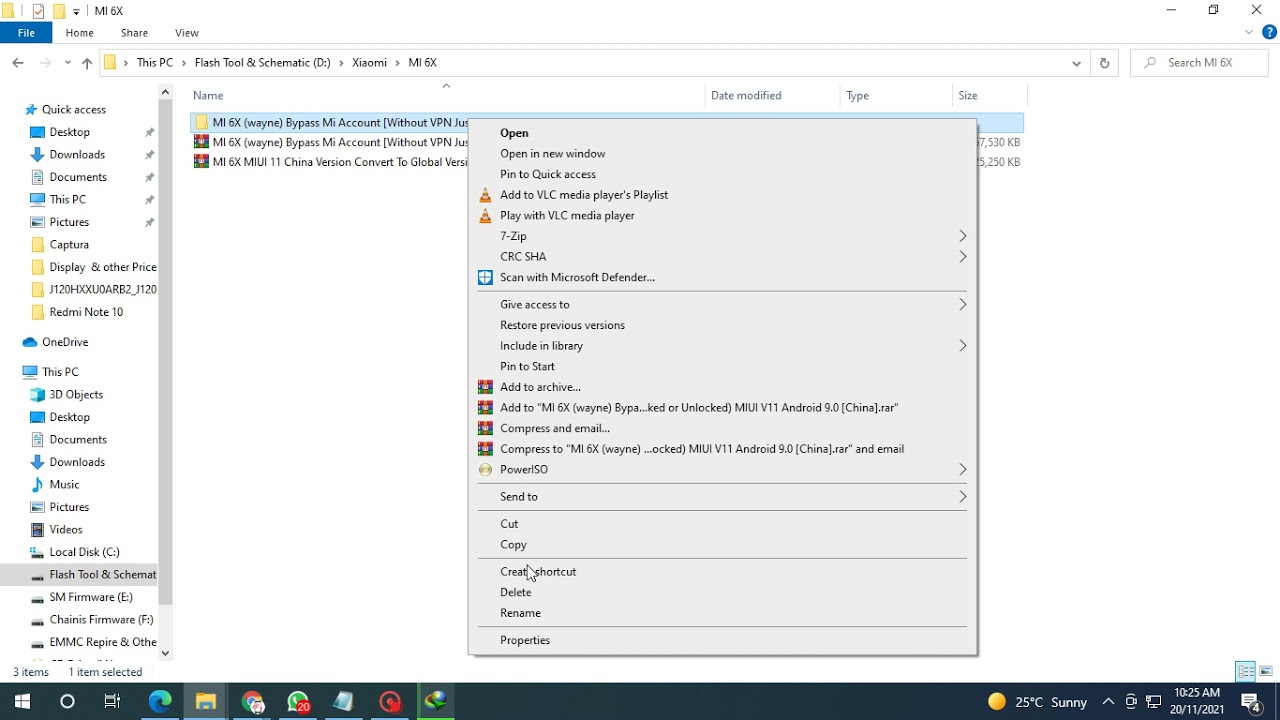Open Properties from the context menu

pos(525,640)
